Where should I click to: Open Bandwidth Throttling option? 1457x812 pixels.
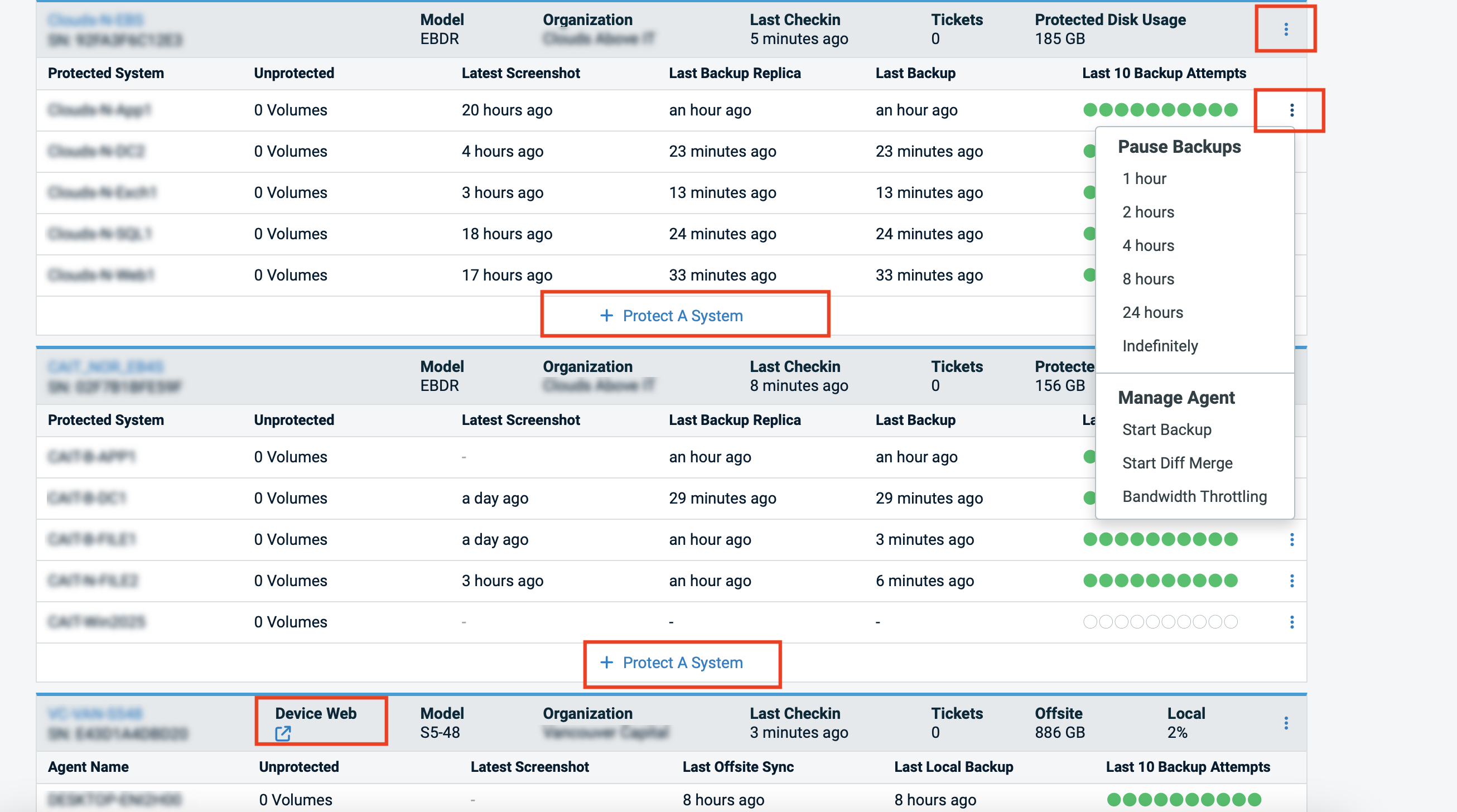pos(1194,496)
